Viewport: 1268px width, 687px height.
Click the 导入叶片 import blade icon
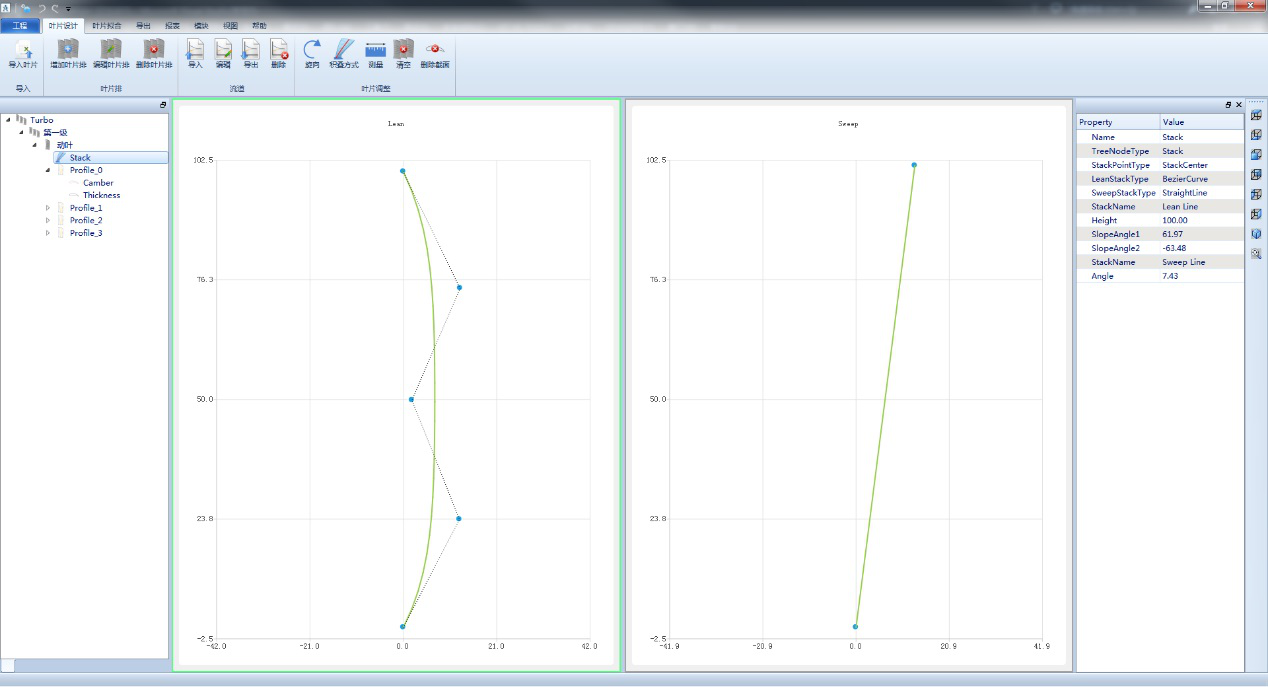tap(22, 49)
